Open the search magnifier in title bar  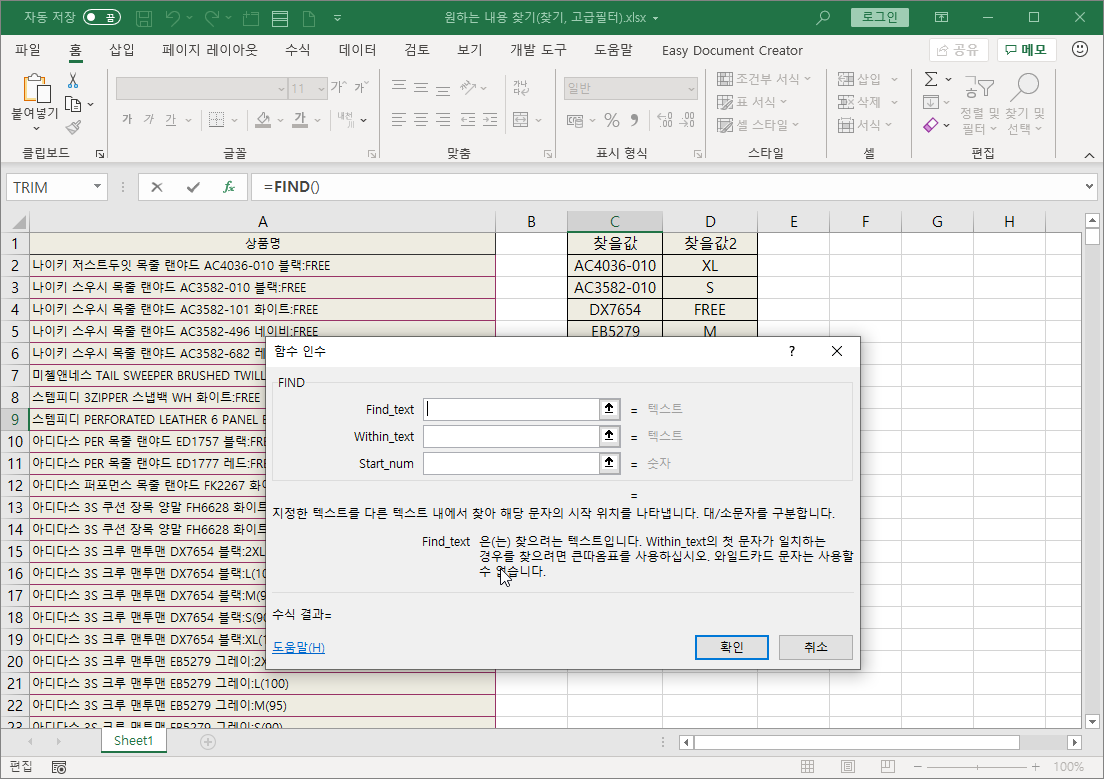coord(822,18)
